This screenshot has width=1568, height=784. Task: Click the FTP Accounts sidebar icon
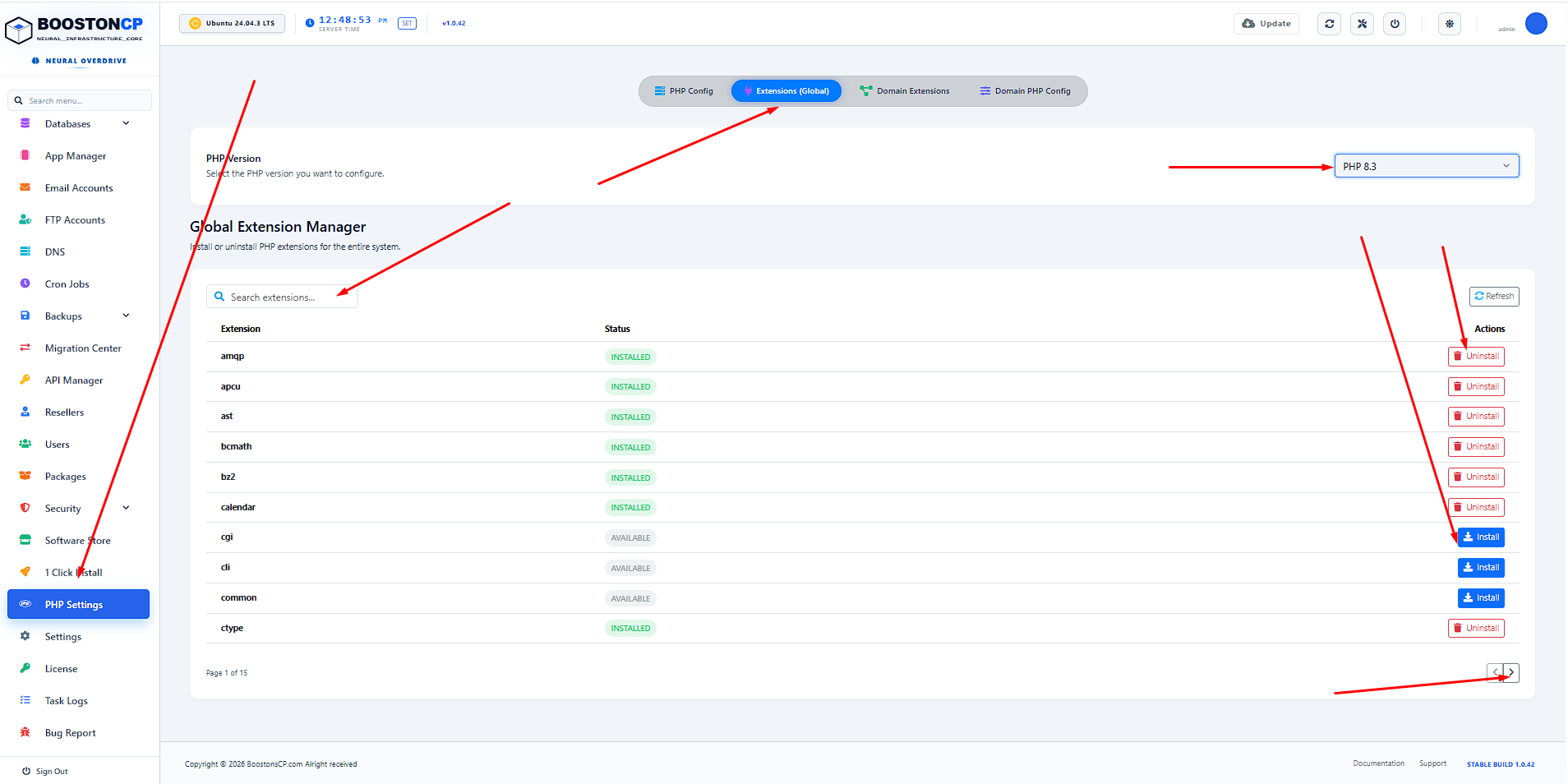pos(25,219)
